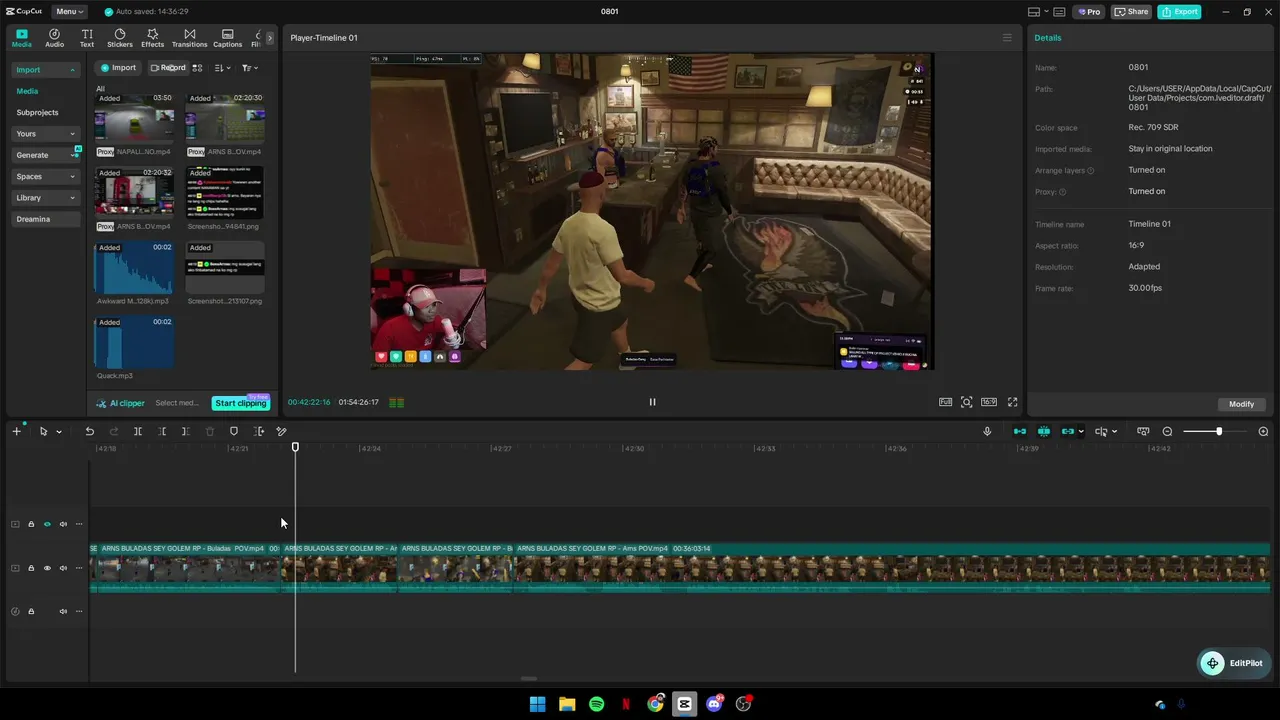Zoom in the timeline with plus icon
The width and height of the screenshot is (1280, 720).
click(x=1263, y=431)
